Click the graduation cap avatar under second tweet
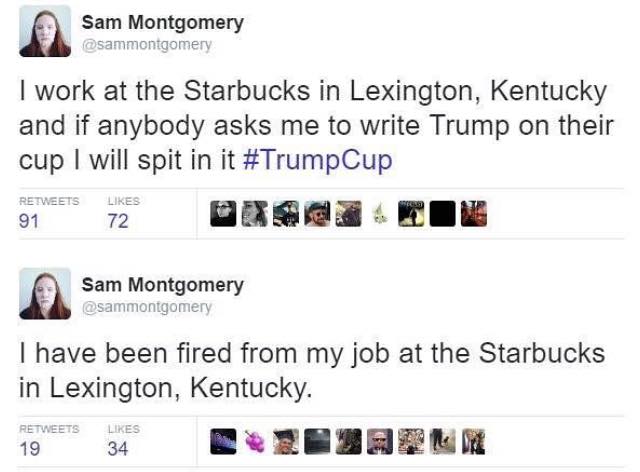640x472 pixels. click(x=286, y=441)
